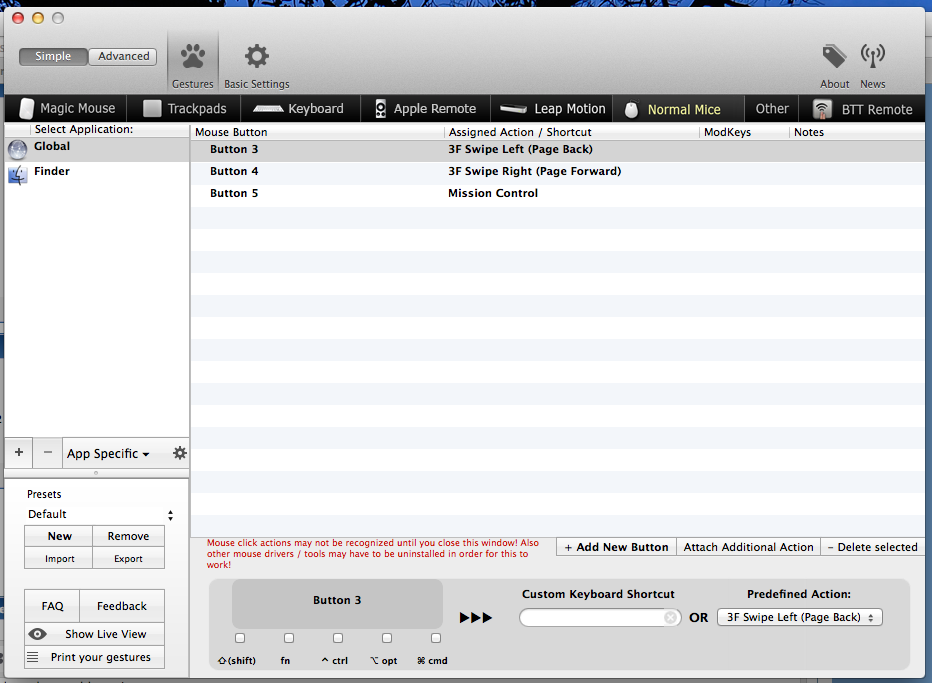The width and height of the screenshot is (932, 683).
Task: Click the large Button 3 recorder box
Action: pyautogui.click(x=337, y=604)
